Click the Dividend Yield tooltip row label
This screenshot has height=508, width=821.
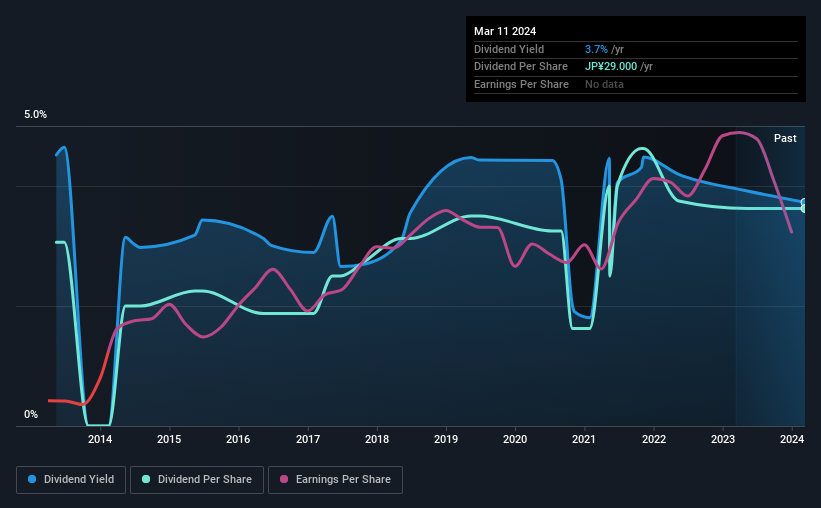tap(509, 49)
